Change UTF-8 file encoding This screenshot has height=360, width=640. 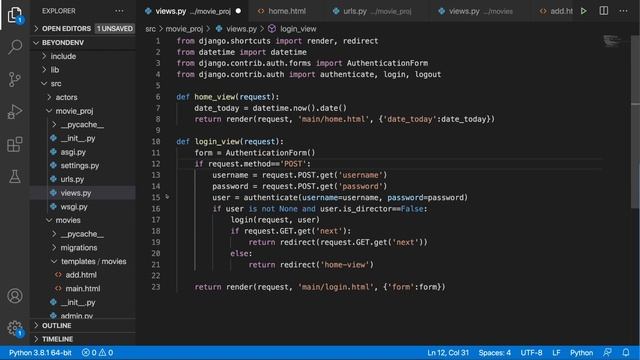(x=531, y=353)
